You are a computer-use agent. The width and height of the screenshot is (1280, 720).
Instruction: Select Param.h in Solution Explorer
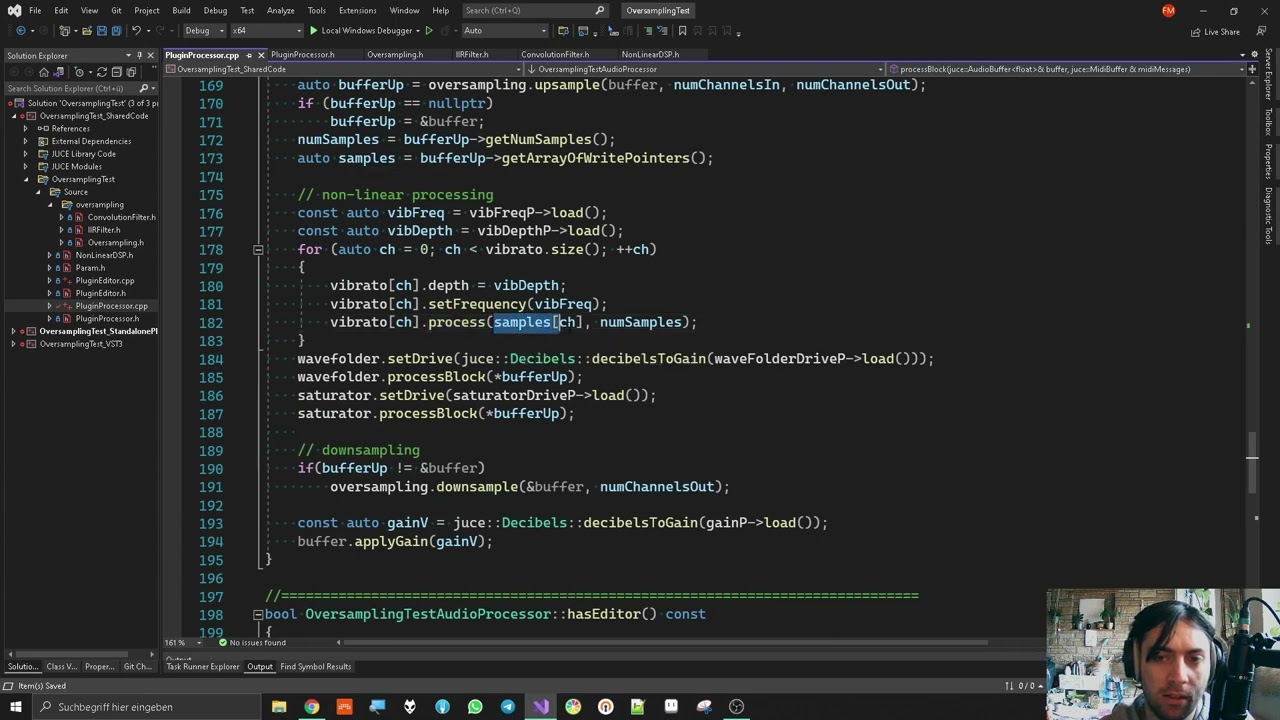tap(90, 268)
